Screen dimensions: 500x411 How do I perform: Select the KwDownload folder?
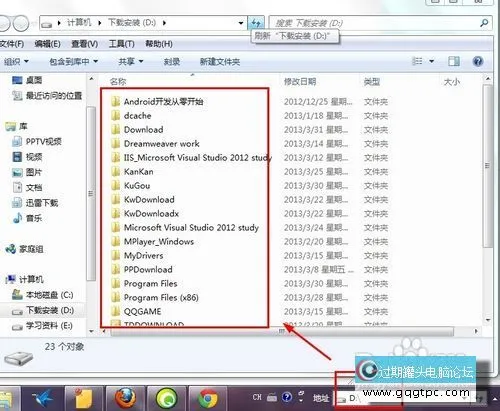tap(143, 200)
